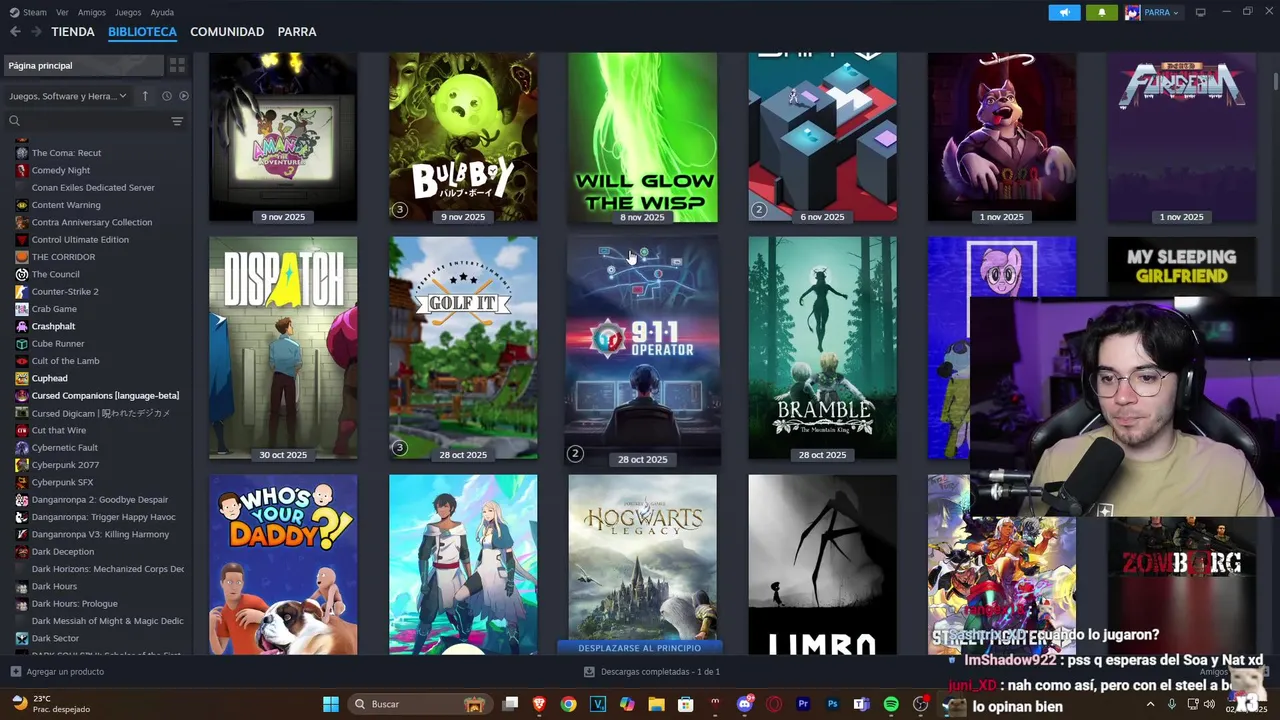The width and height of the screenshot is (1280, 720).
Task: Toggle the recent activity clock filter
Action: (x=167, y=96)
